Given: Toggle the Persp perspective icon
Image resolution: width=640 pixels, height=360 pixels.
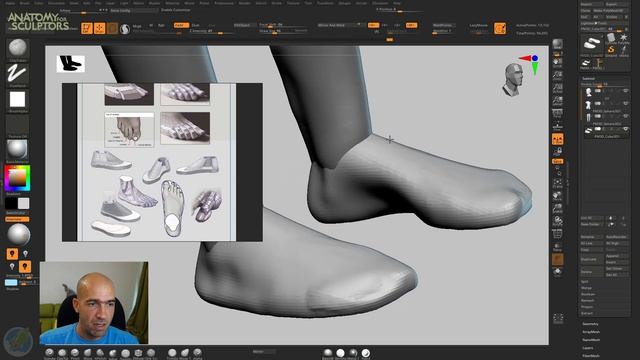Looking at the screenshot, I should (558, 113).
